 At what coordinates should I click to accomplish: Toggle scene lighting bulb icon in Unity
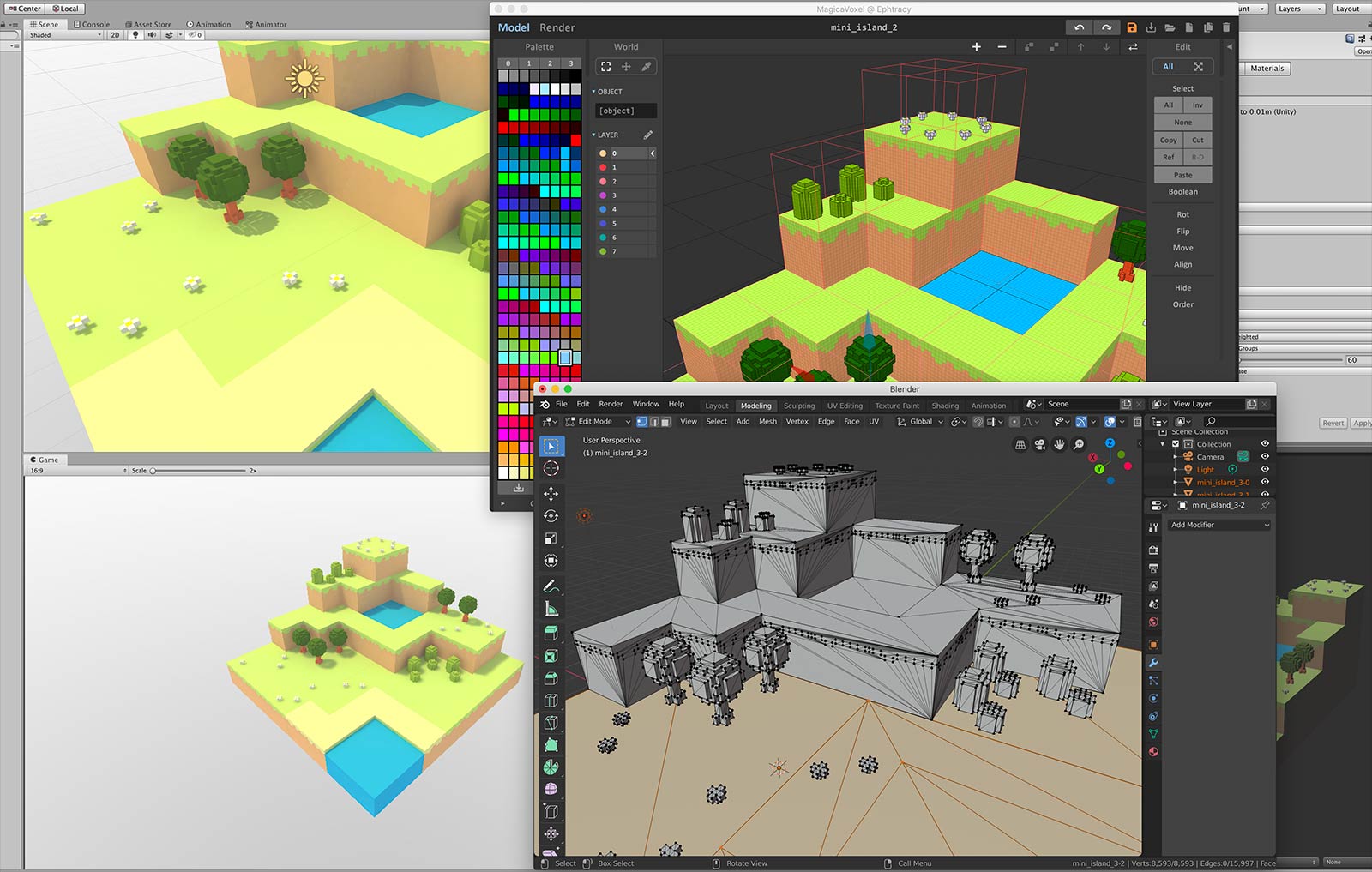click(135, 35)
